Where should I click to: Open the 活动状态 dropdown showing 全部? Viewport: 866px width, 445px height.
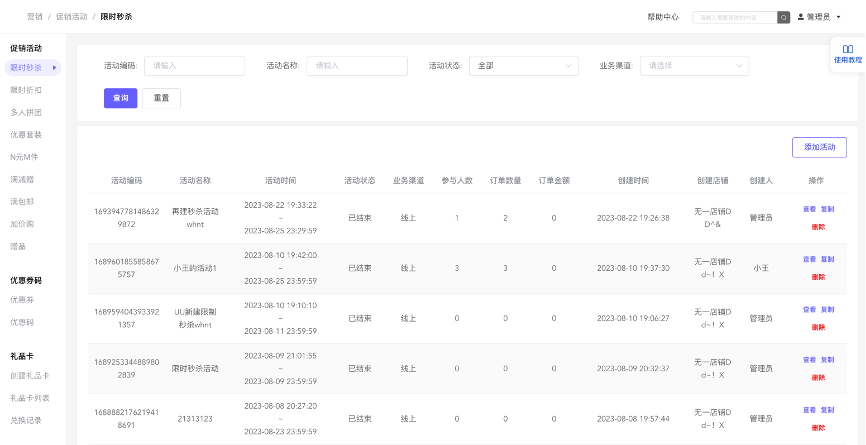(x=523, y=66)
